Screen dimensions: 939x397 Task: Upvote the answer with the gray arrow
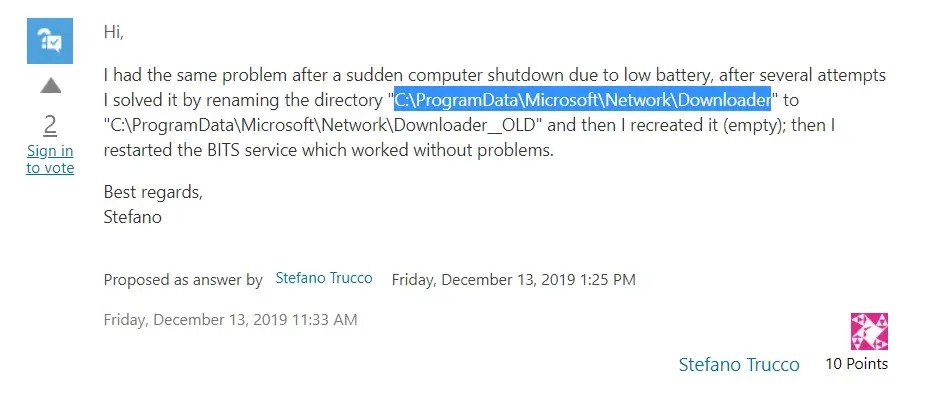(x=50, y=86)
